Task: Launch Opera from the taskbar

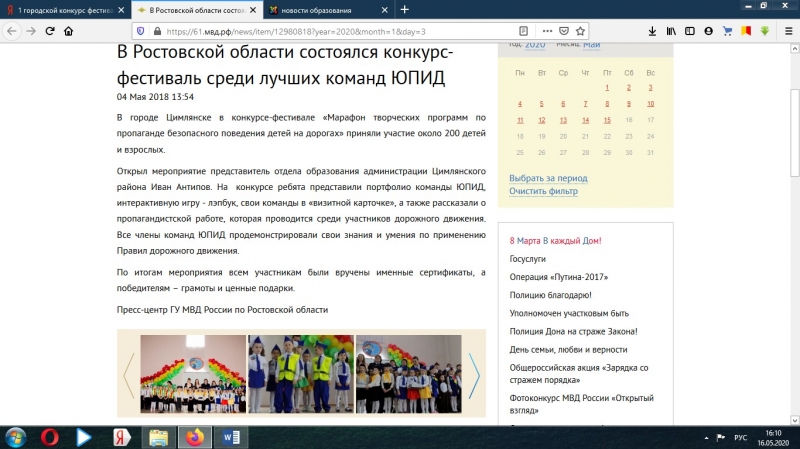Action: coord(49,438)
